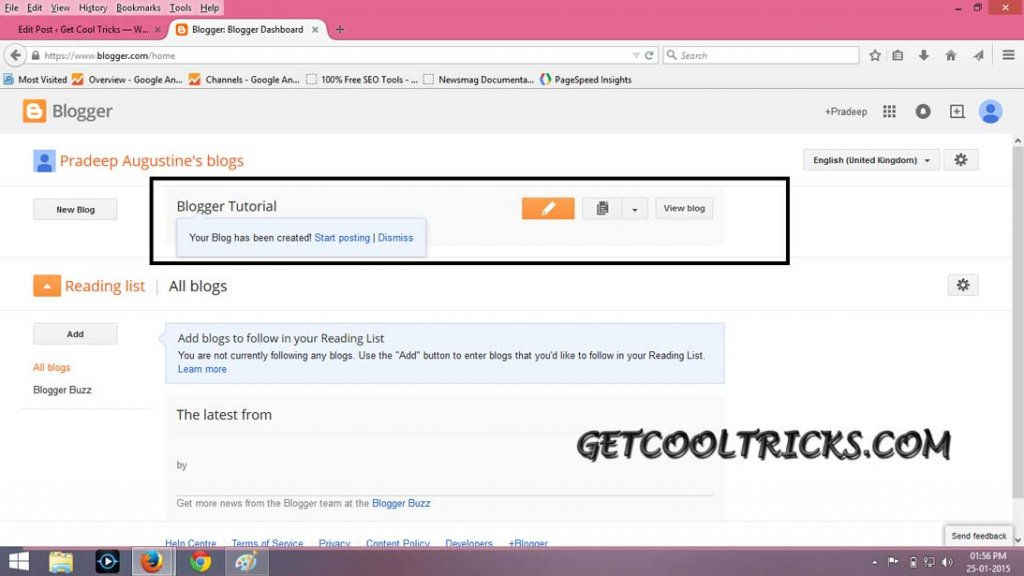Open the Help menu
The width and height of the screenshot is (1024, 576).
pyautogui.click(x=209, y=8)
